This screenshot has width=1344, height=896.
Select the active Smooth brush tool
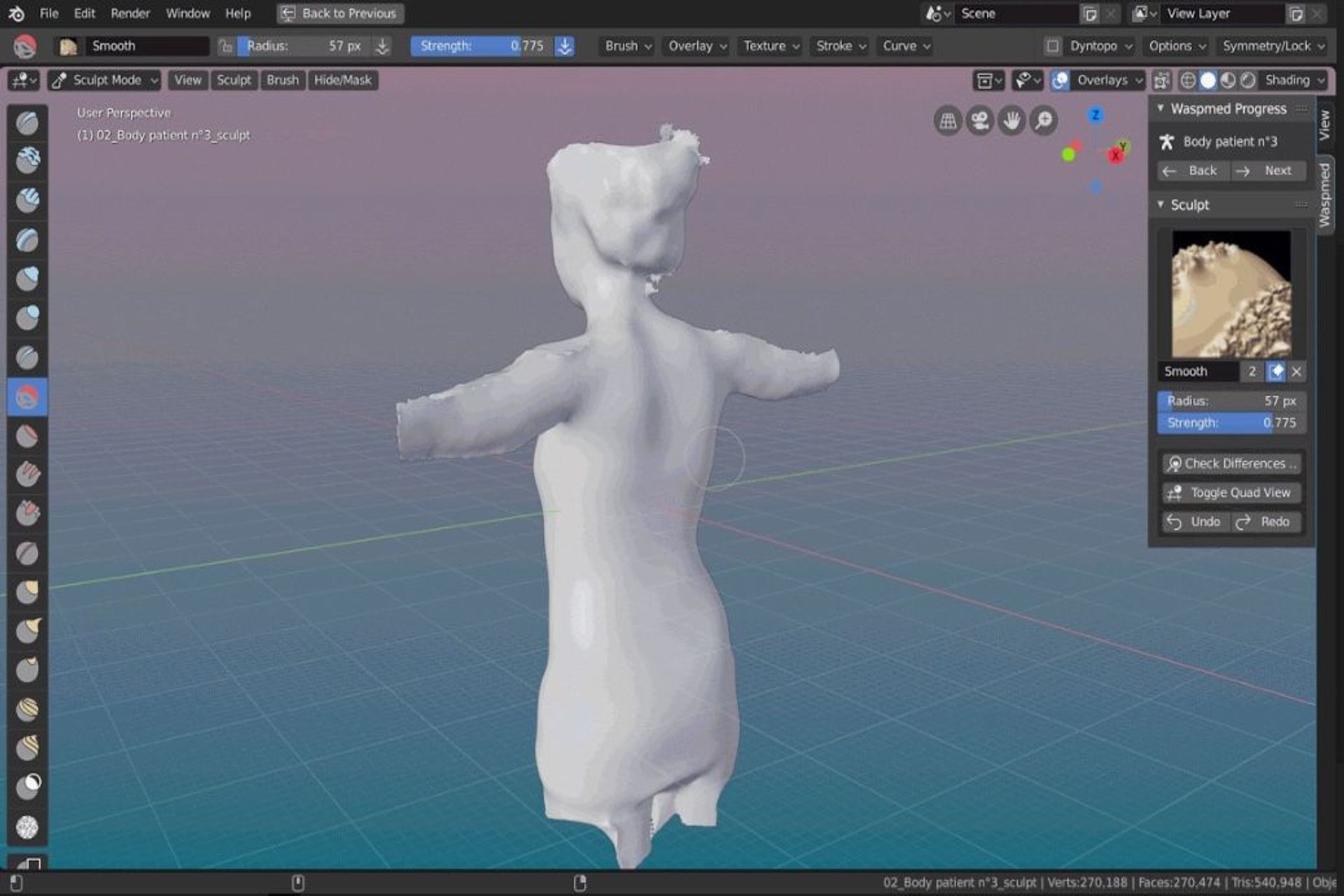point(27,398)
